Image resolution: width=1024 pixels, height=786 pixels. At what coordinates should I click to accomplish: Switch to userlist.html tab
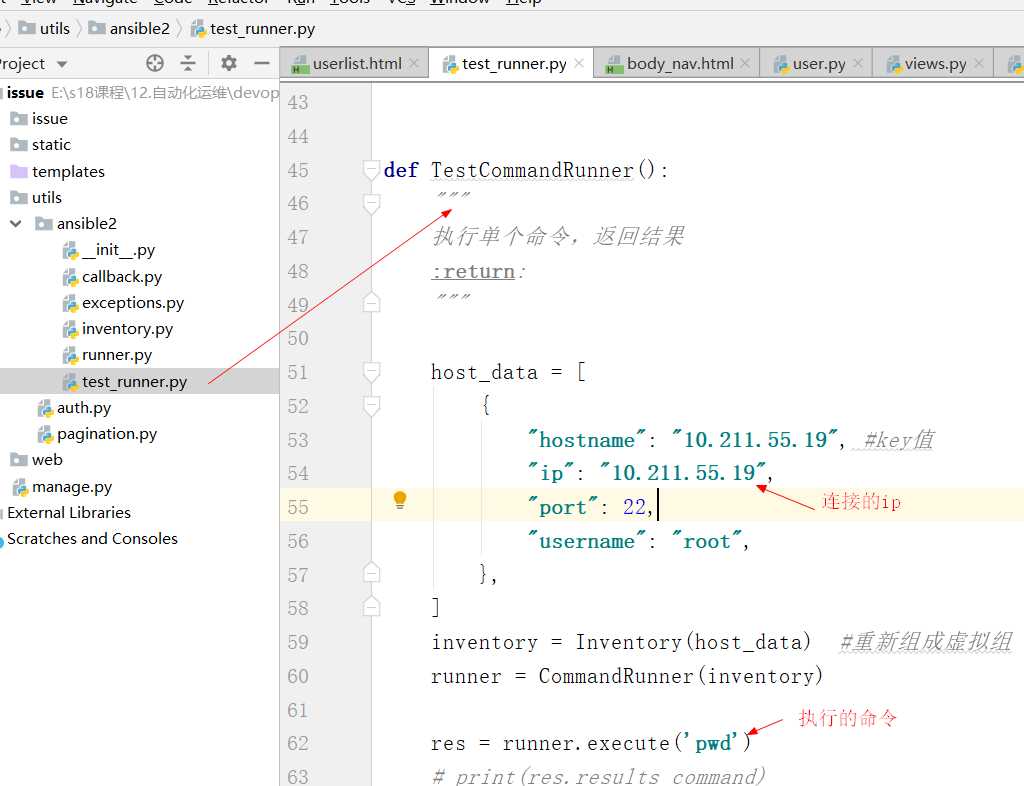356,64
